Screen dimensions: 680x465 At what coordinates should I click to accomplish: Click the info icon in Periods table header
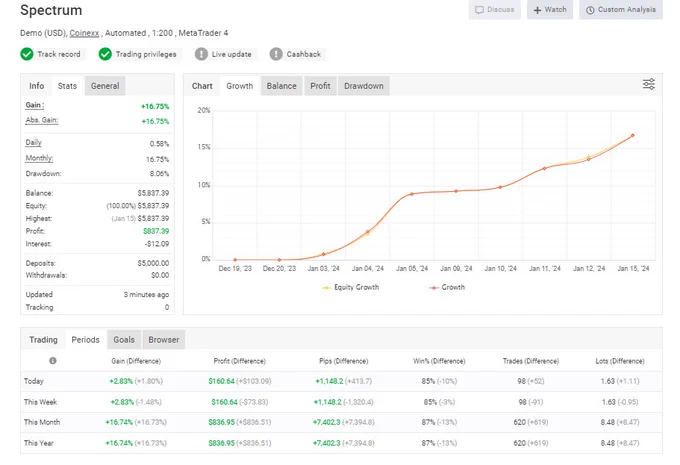[x=53, y=361]
